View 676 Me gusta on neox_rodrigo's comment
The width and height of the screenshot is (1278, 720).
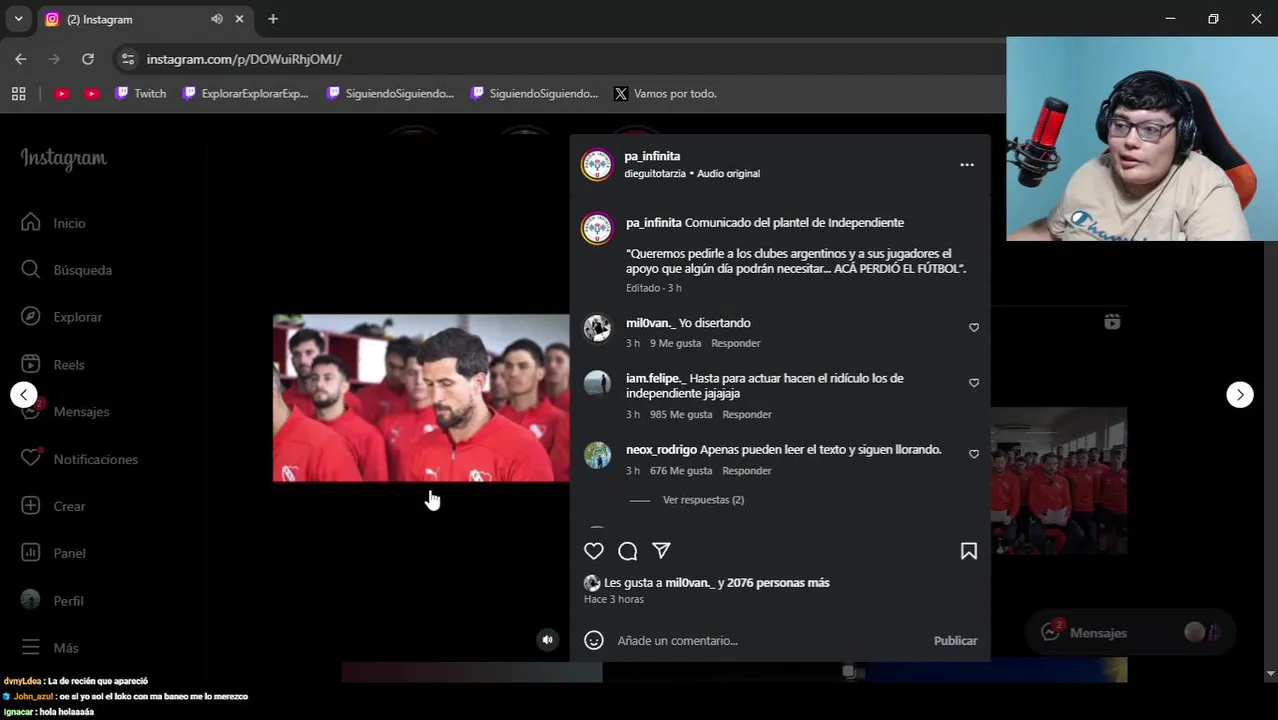pos(681,470)
